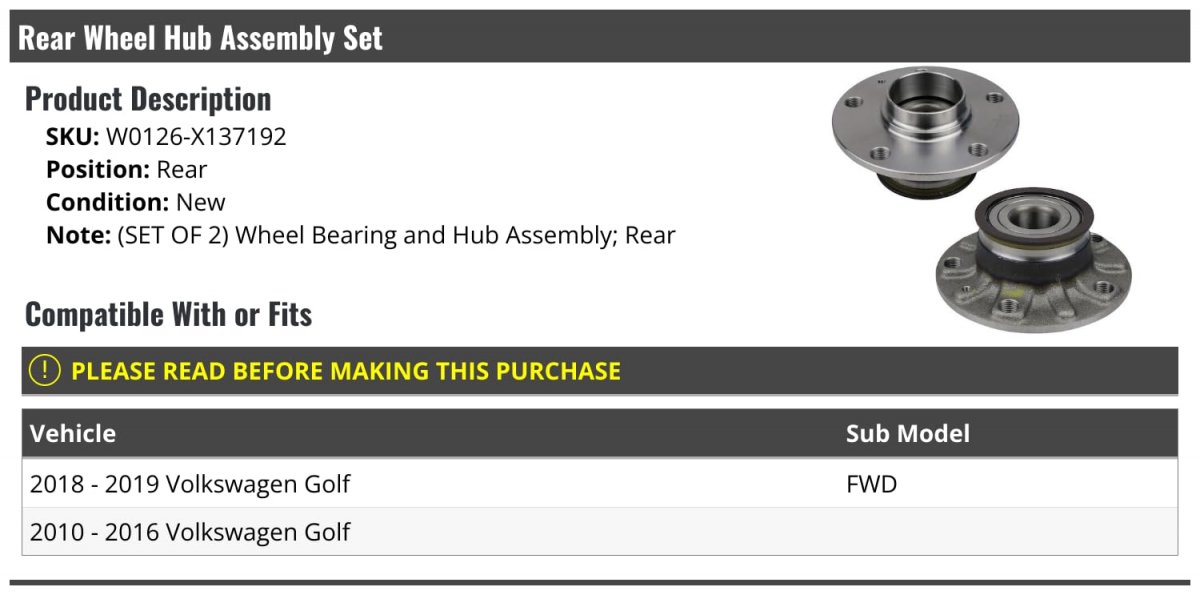Select the Product Description heading
Screen dimensions: 1200x595
(148, 99)
